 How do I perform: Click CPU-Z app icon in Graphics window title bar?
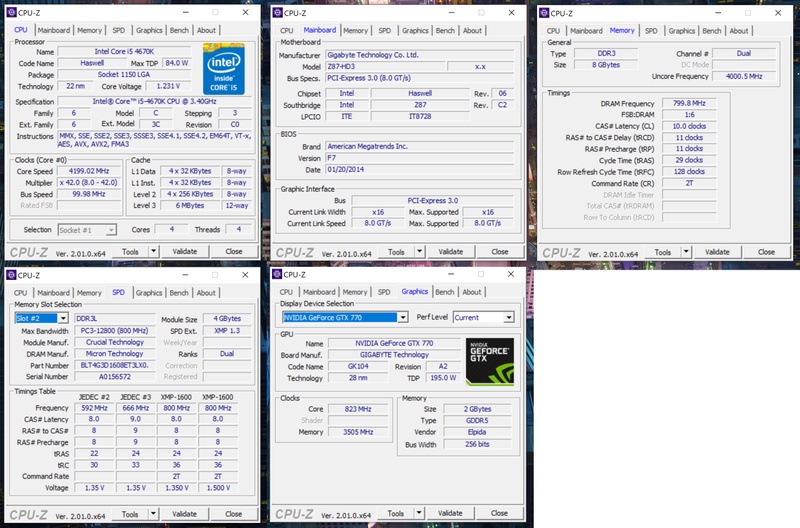click(277, 274)
